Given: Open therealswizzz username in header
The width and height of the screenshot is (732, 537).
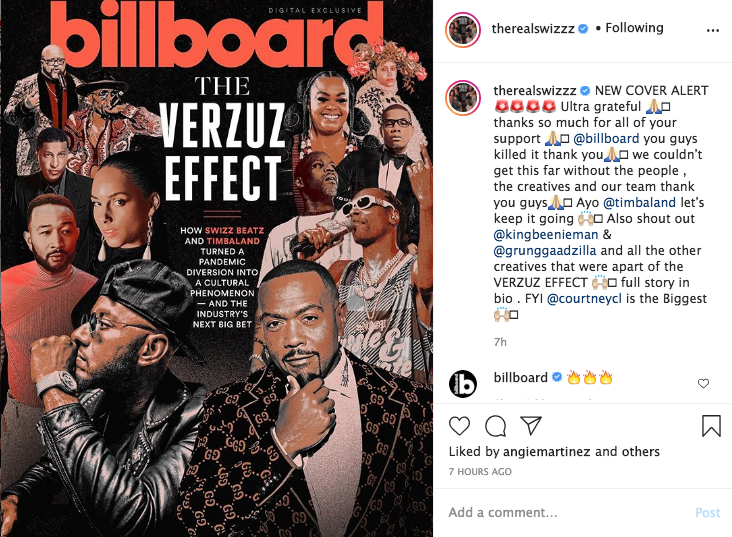Looking at the screenshot, I should (x=533, y=28).
